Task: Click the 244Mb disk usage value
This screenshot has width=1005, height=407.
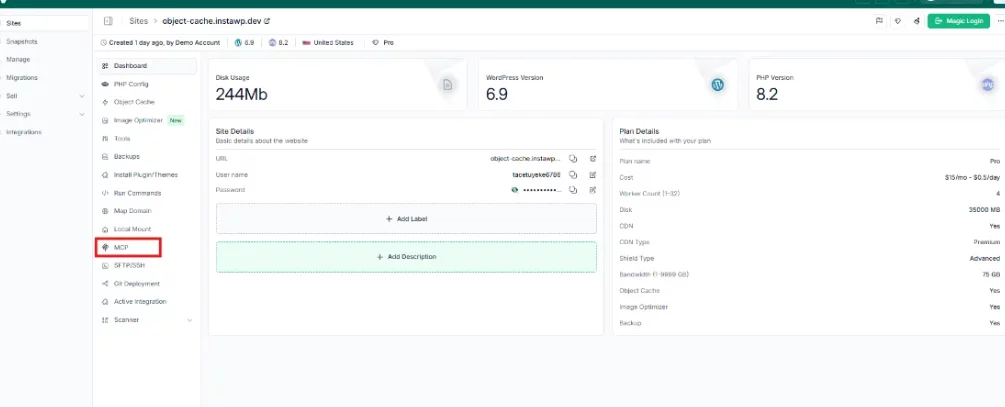Action: [242, 94]
